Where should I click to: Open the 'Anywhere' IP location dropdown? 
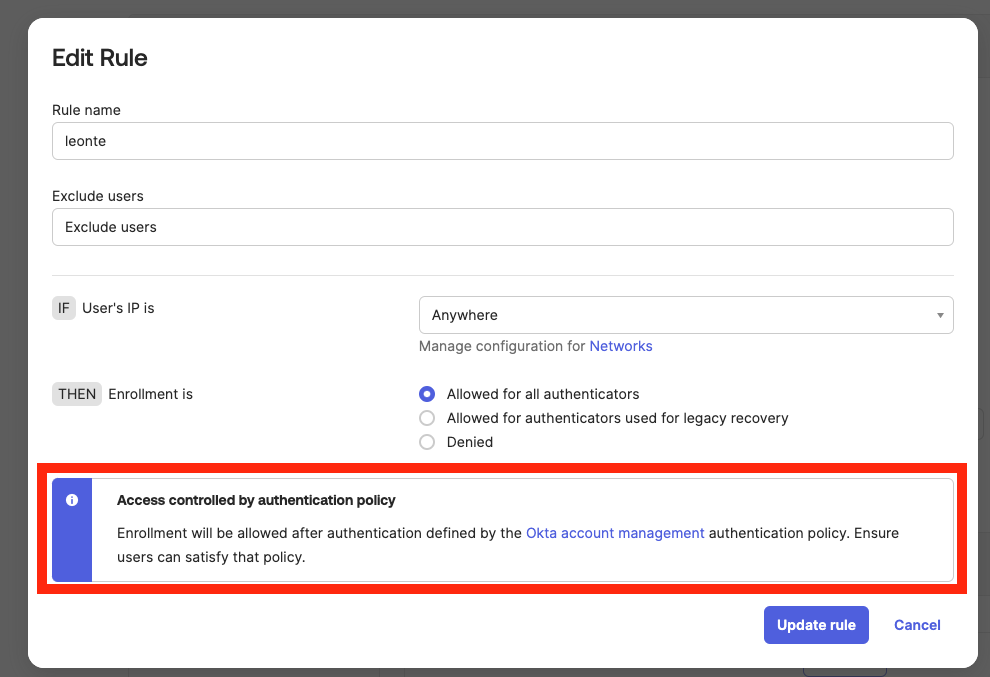(686, 314)
